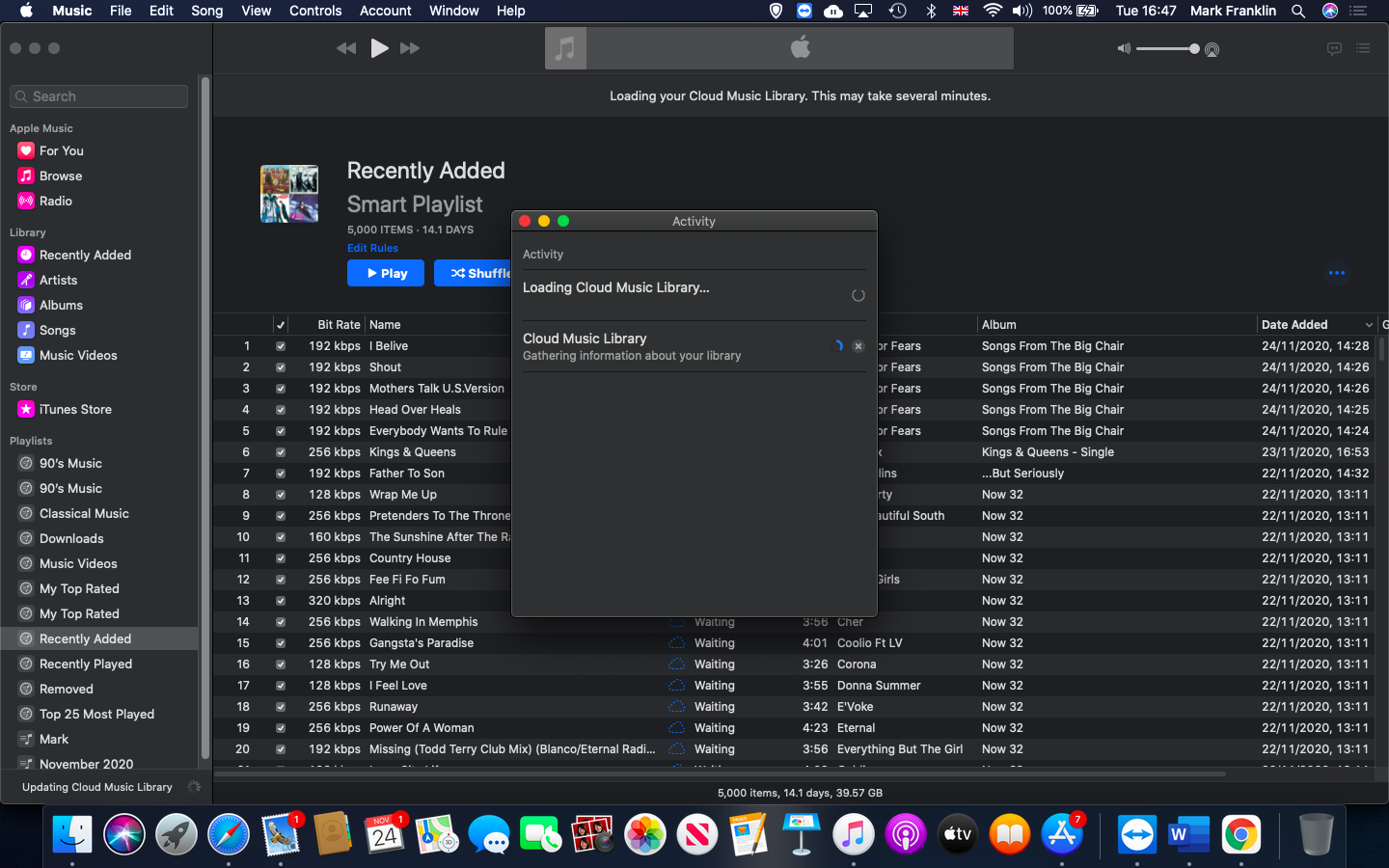1389x868 pixels.
Task: Click the checkmark column header
Action: (281, 325)
